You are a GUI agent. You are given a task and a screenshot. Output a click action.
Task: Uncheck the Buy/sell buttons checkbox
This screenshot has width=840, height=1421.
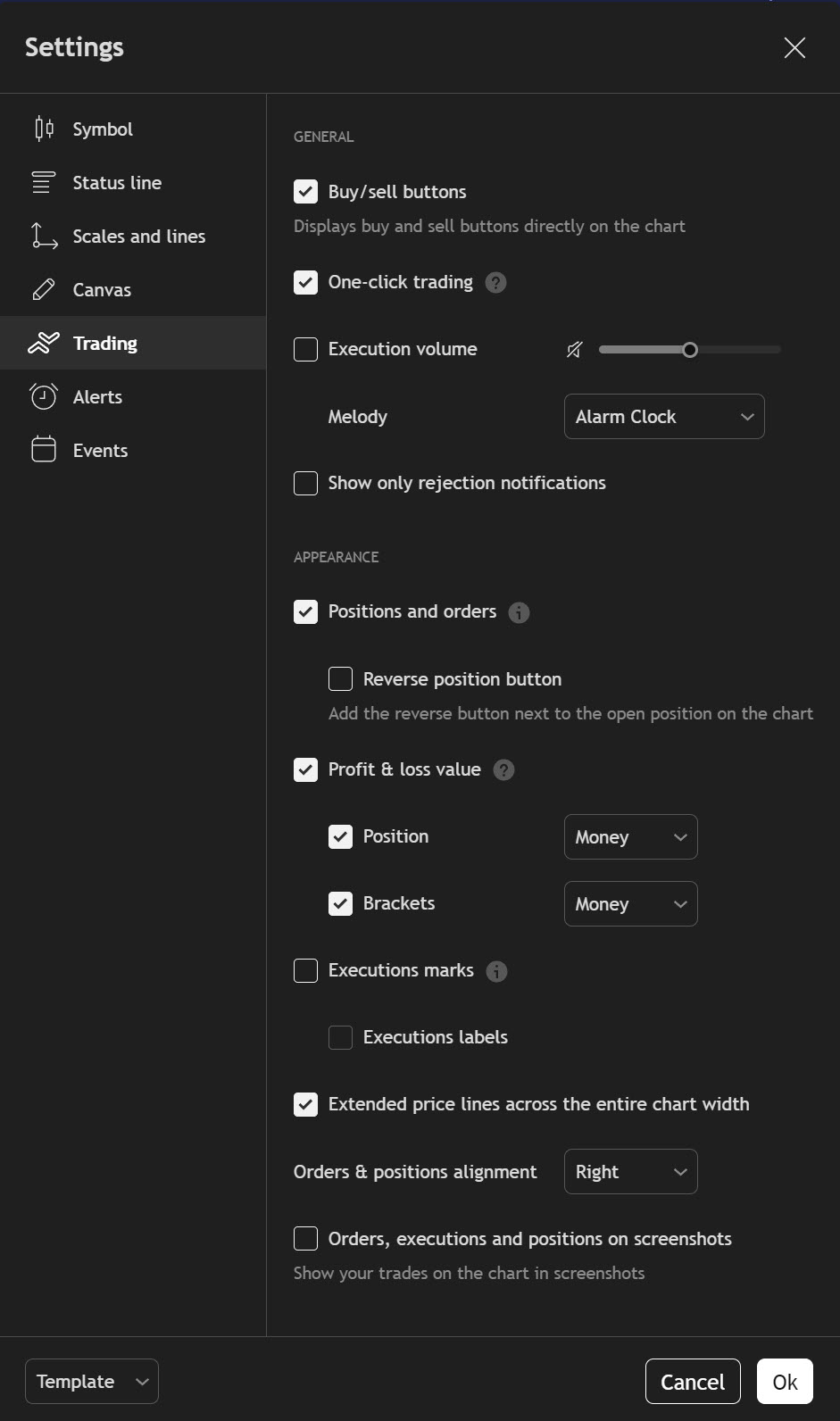click(305, 192)
